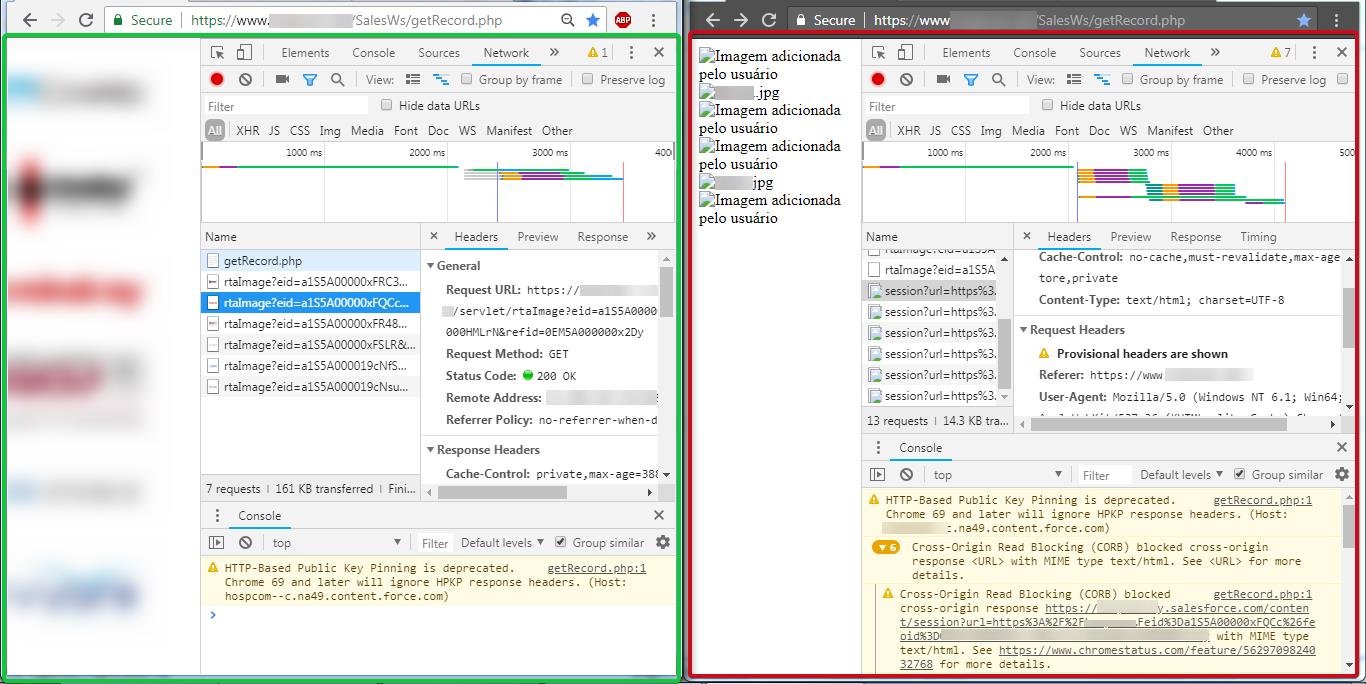Click the Adblock Plus extension icon
The image size is (1366, 684).
pyautogui.click(x=622, y=20)
